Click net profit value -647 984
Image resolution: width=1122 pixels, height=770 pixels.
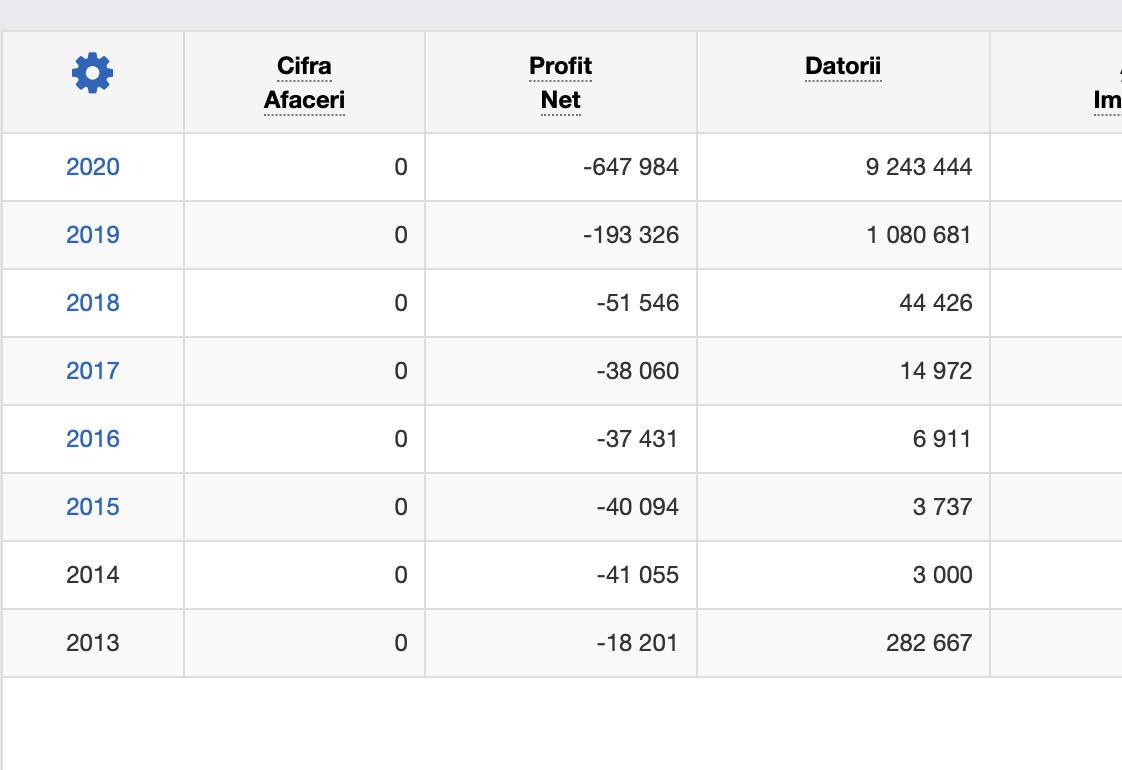click(x=630, y=167)
